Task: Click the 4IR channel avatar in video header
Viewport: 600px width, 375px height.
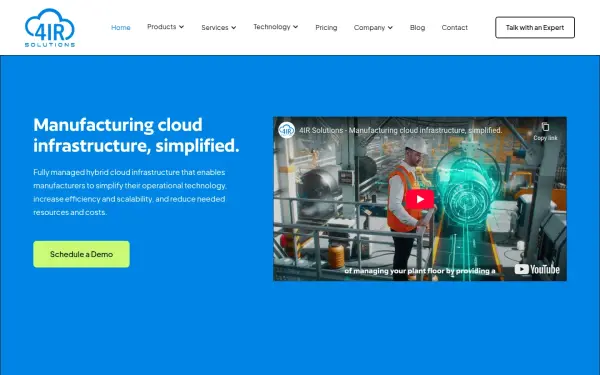Action: point(287,130)
